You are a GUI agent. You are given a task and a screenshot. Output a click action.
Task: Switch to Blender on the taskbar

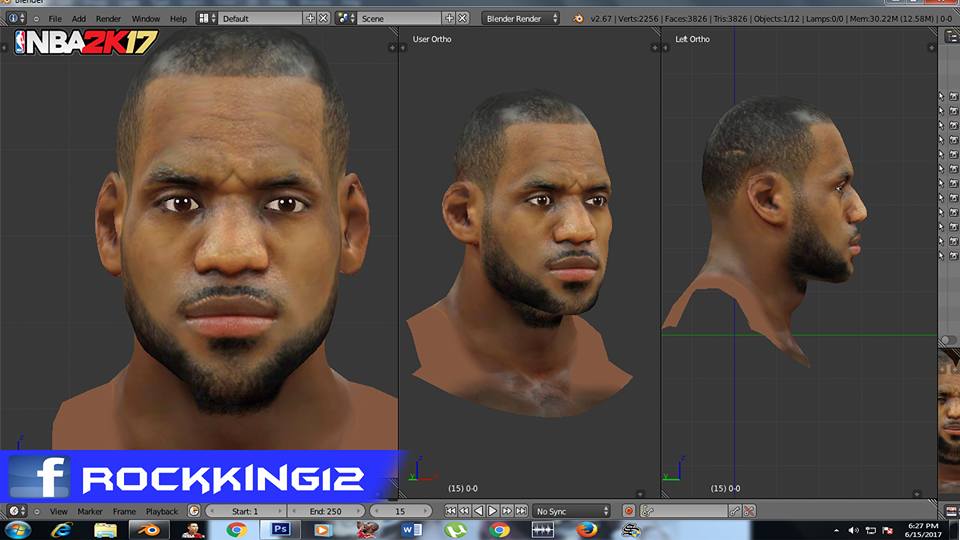click(x=148, y=530)
